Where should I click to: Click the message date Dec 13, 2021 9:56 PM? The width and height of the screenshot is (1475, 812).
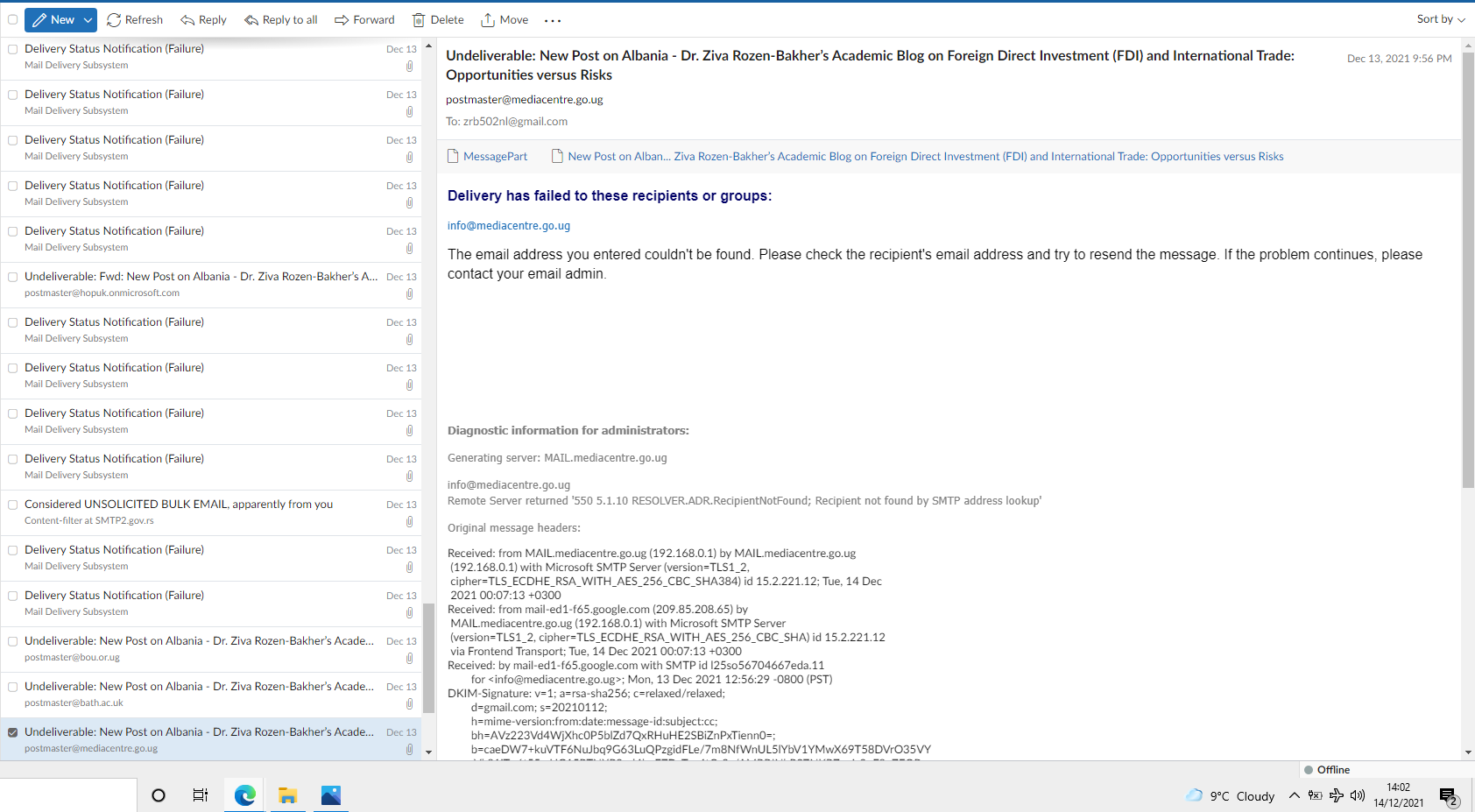(x=1399, y=59)
